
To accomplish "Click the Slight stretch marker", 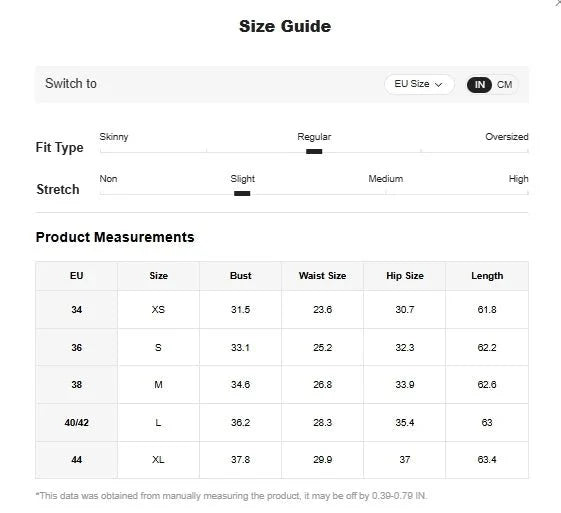I will 242,194.
